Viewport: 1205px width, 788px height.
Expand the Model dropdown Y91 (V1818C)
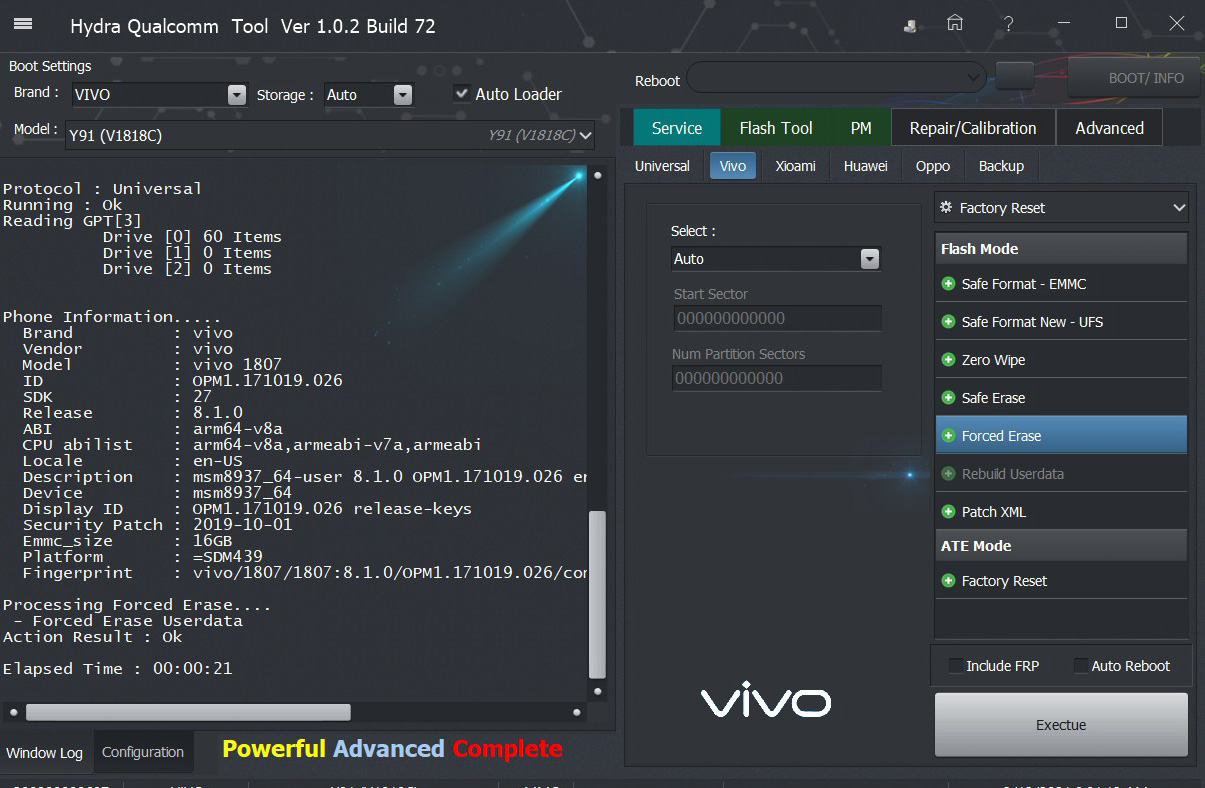[331, 135]
